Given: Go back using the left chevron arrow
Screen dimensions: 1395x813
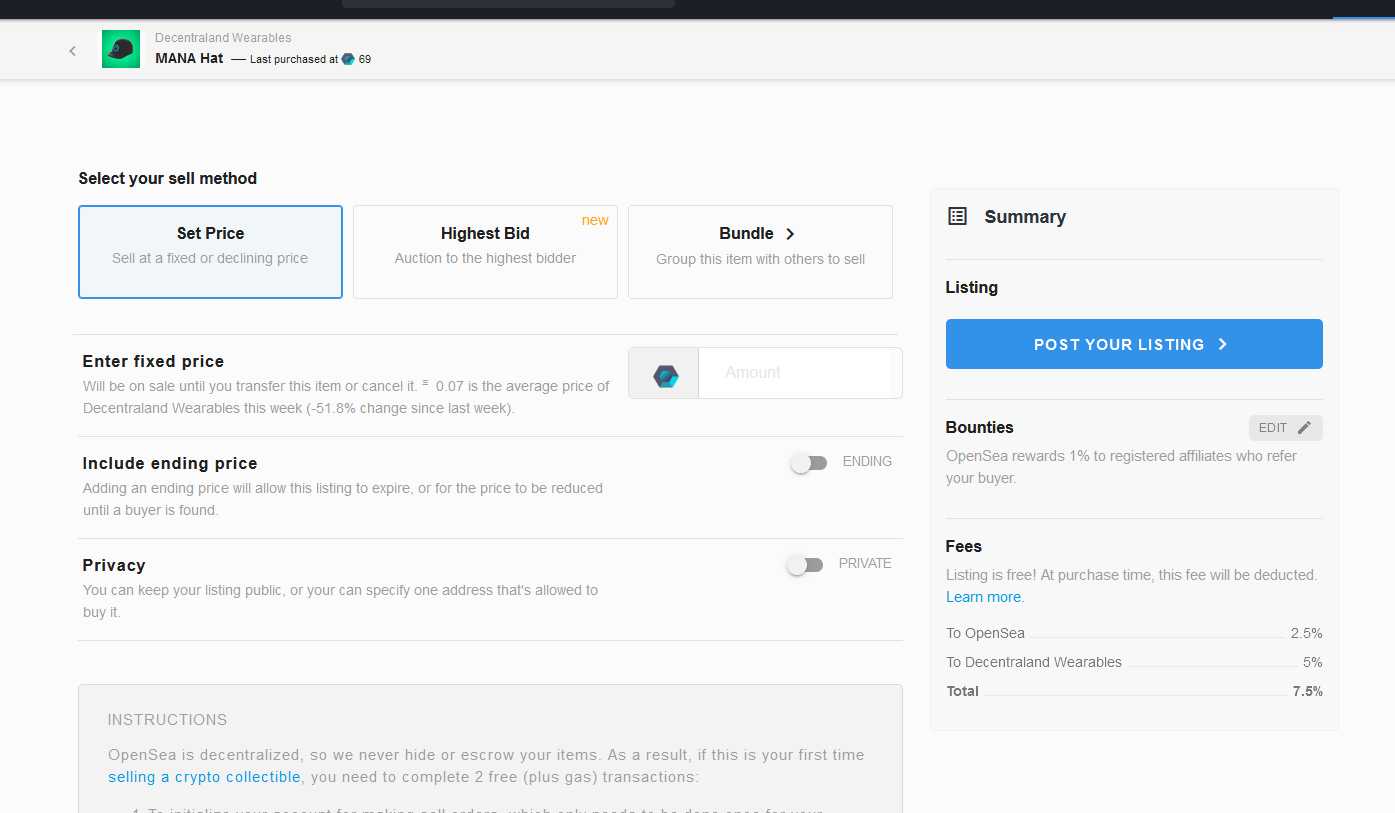Looking at the screenshot, I should [x=72, y=51].
